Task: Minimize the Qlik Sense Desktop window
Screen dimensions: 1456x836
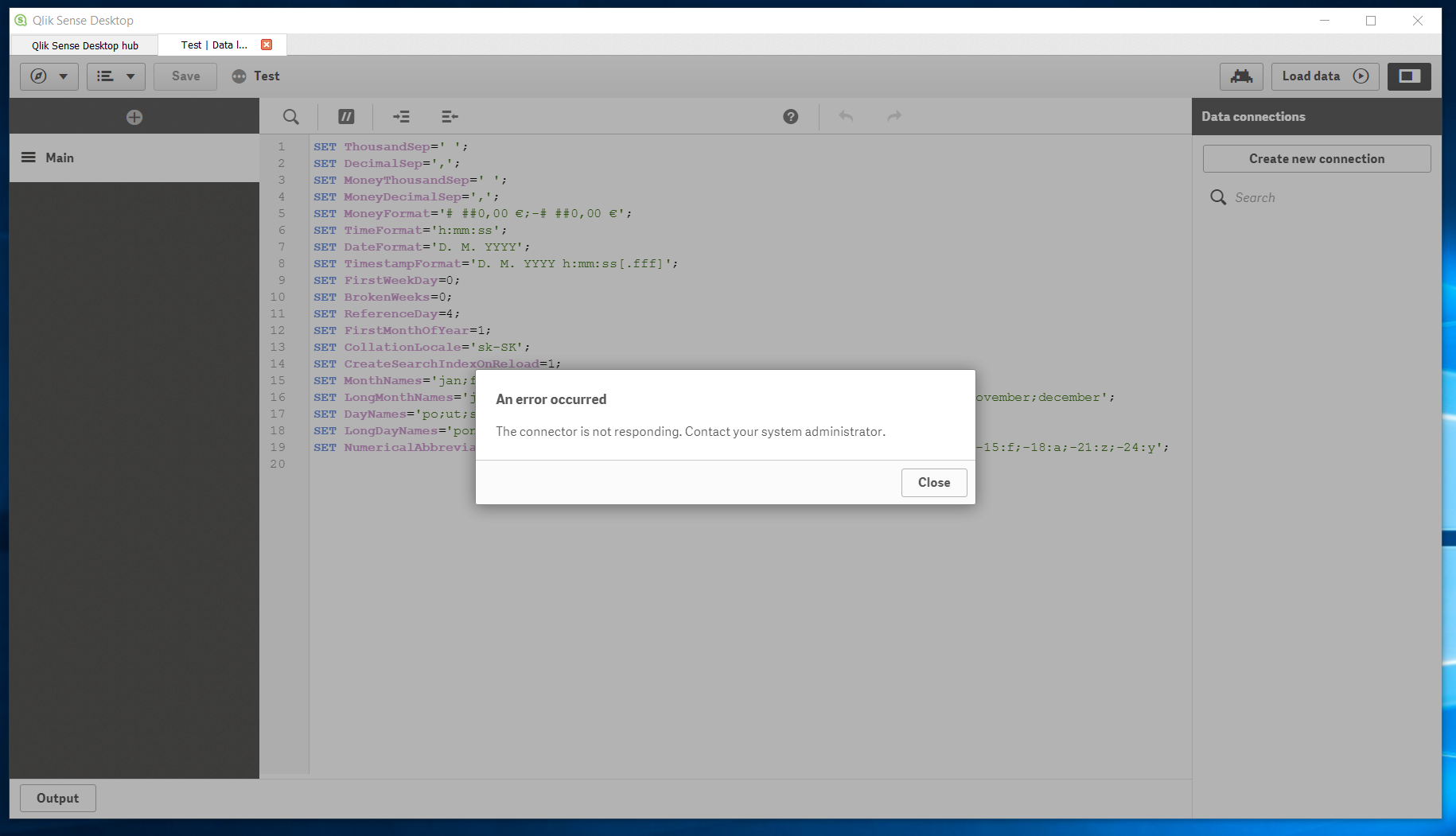Action: click(1325, 21)
